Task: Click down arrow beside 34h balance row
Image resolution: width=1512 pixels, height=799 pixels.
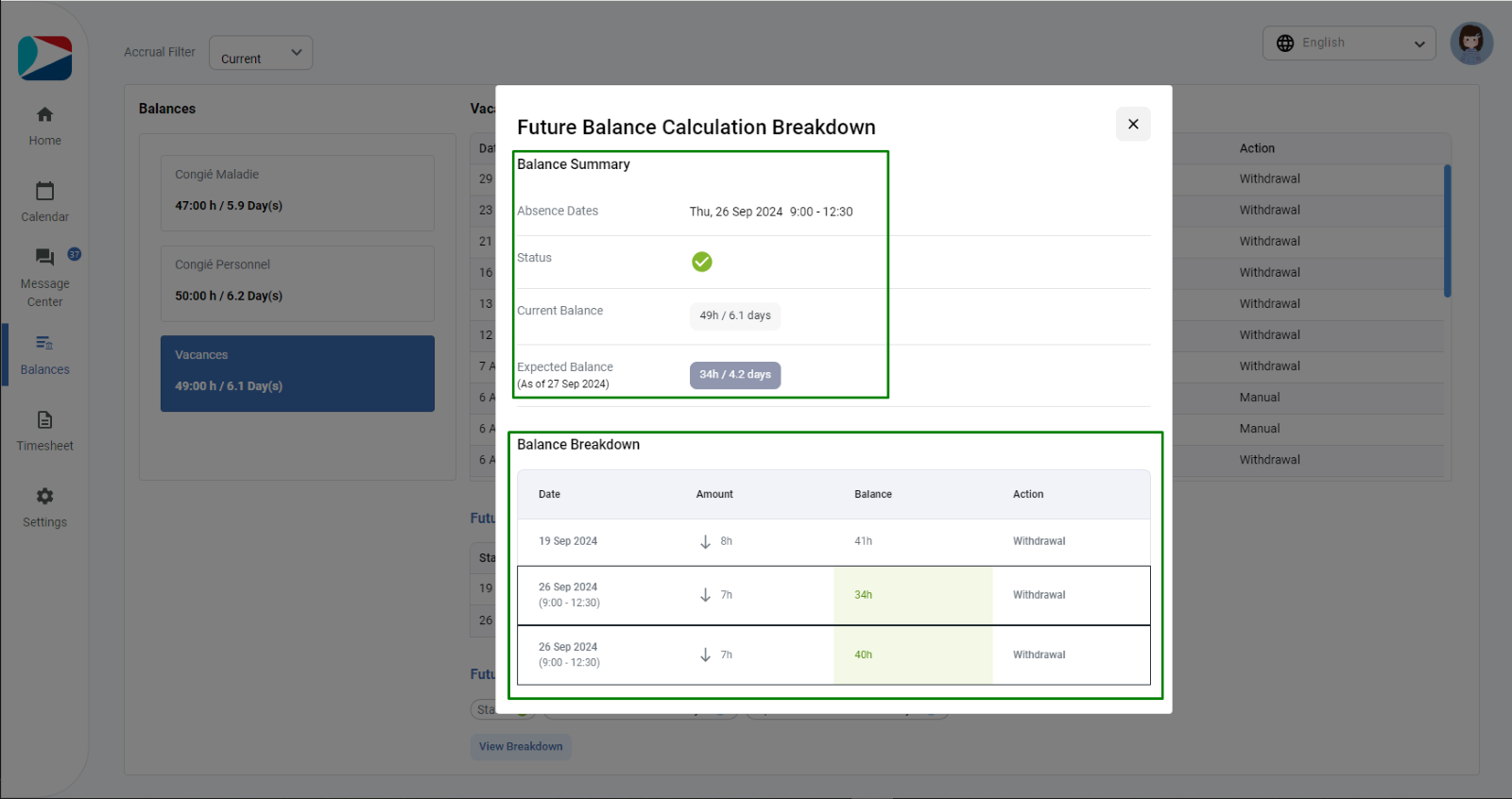Action: pos(705,595)
